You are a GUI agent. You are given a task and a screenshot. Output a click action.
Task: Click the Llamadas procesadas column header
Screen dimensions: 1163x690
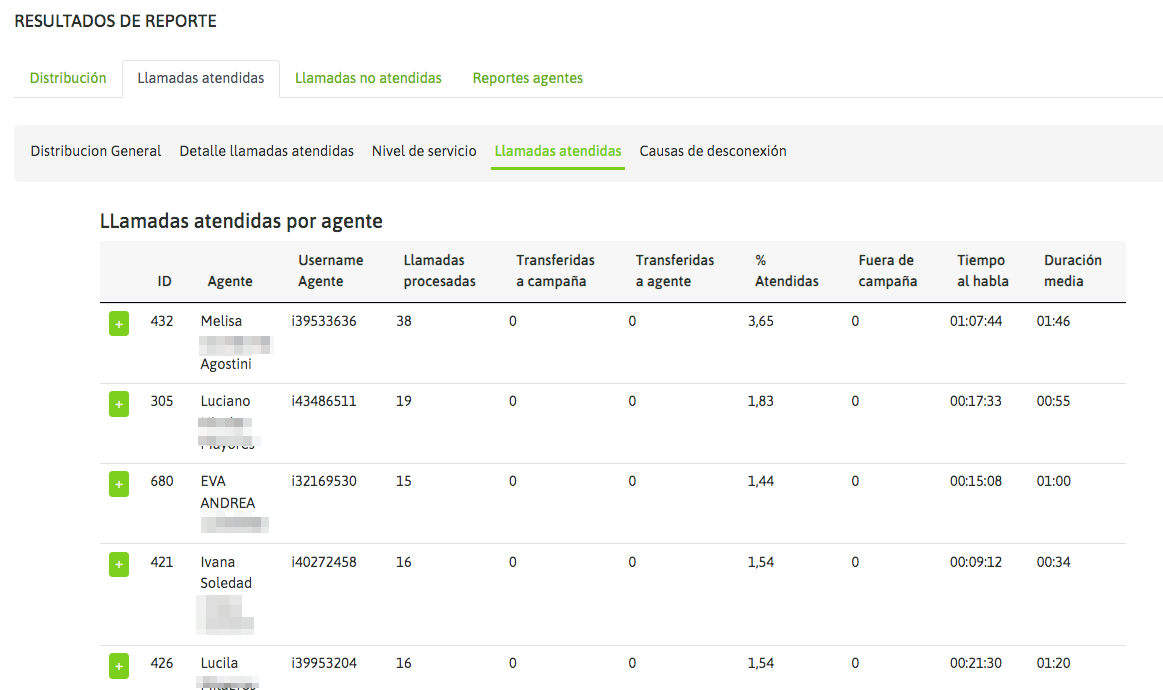click(439, 271)
